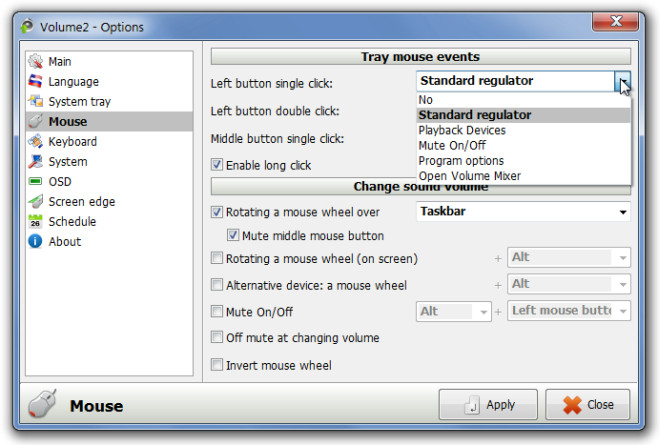The image size is (660, 445).
Task: Click the Schedule calendar icon
Action: [x=35, y=221]
